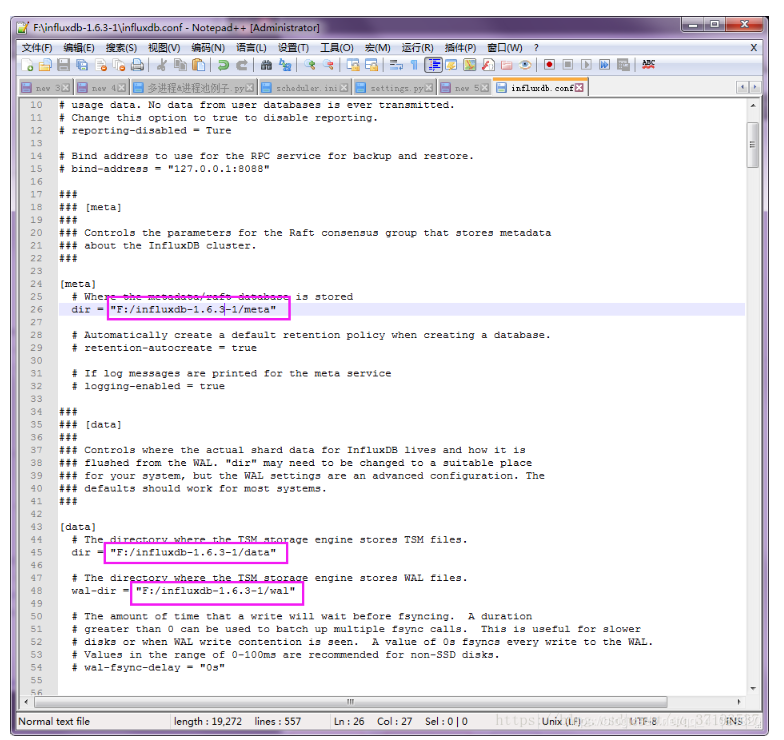Open the 工具(O) menu
The width and height of the screenshot is (784, 740).
(336, 48)
